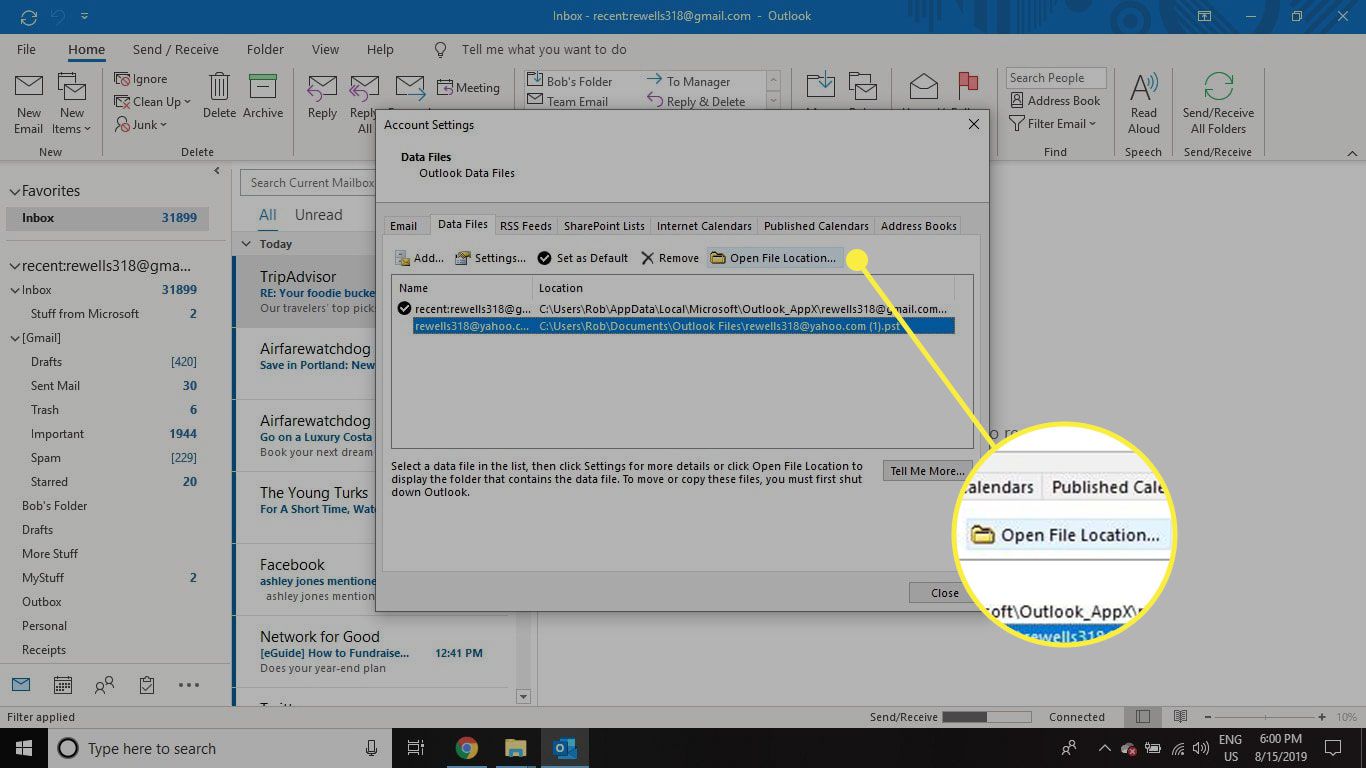Click the Reply & Delete quick step
The image size is (1366, 768).
point(697,101)
